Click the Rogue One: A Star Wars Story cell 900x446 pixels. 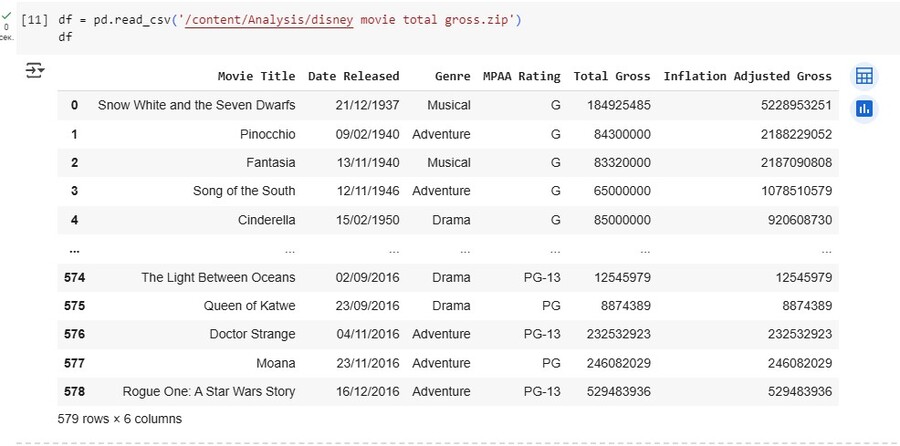(x=209, y=392)
